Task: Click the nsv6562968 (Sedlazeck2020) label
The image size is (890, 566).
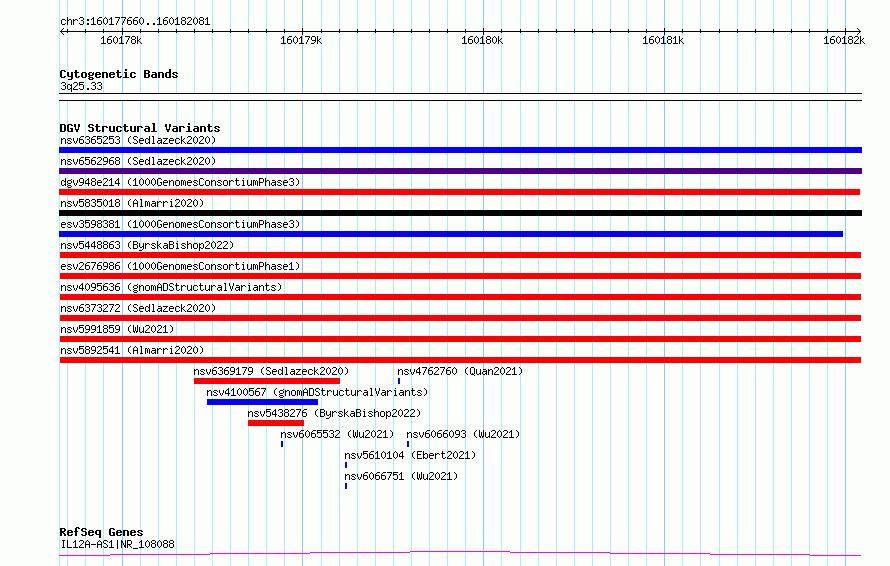Action: click(138, 161)
